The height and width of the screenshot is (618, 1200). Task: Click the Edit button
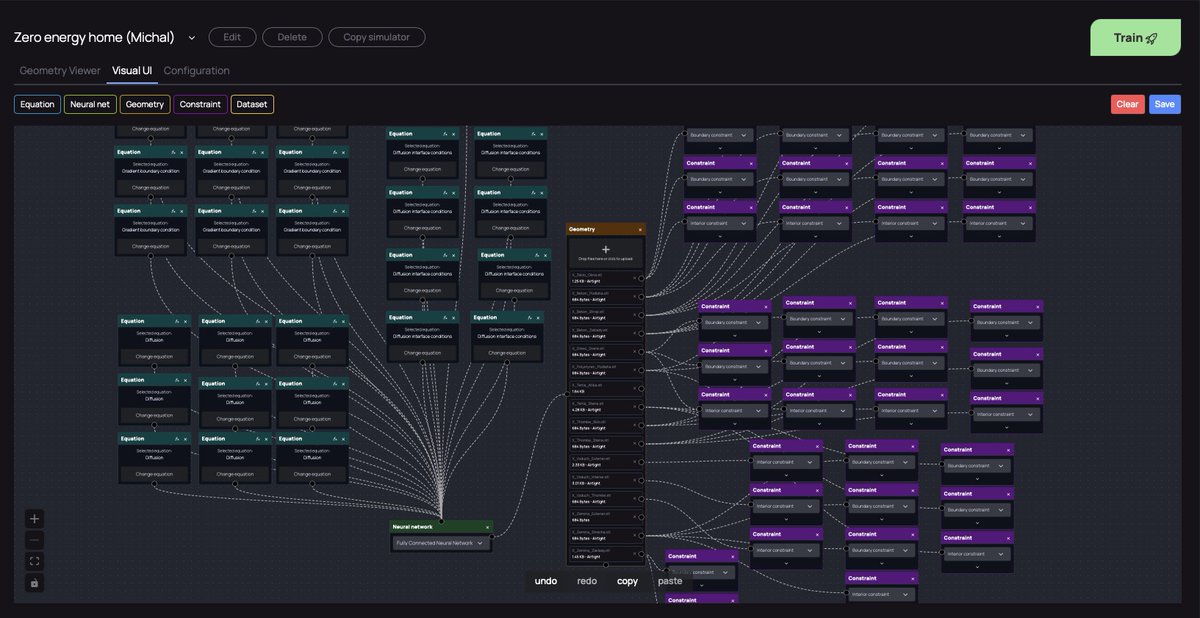[x=232, y=37]
